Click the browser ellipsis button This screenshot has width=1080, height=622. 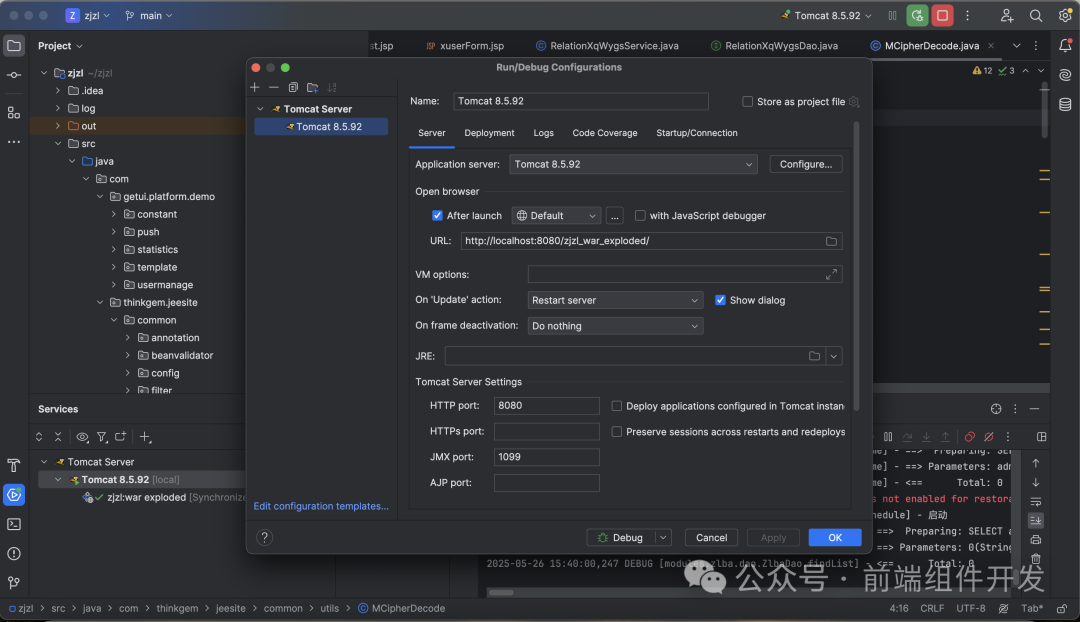[x=614, y=216]
